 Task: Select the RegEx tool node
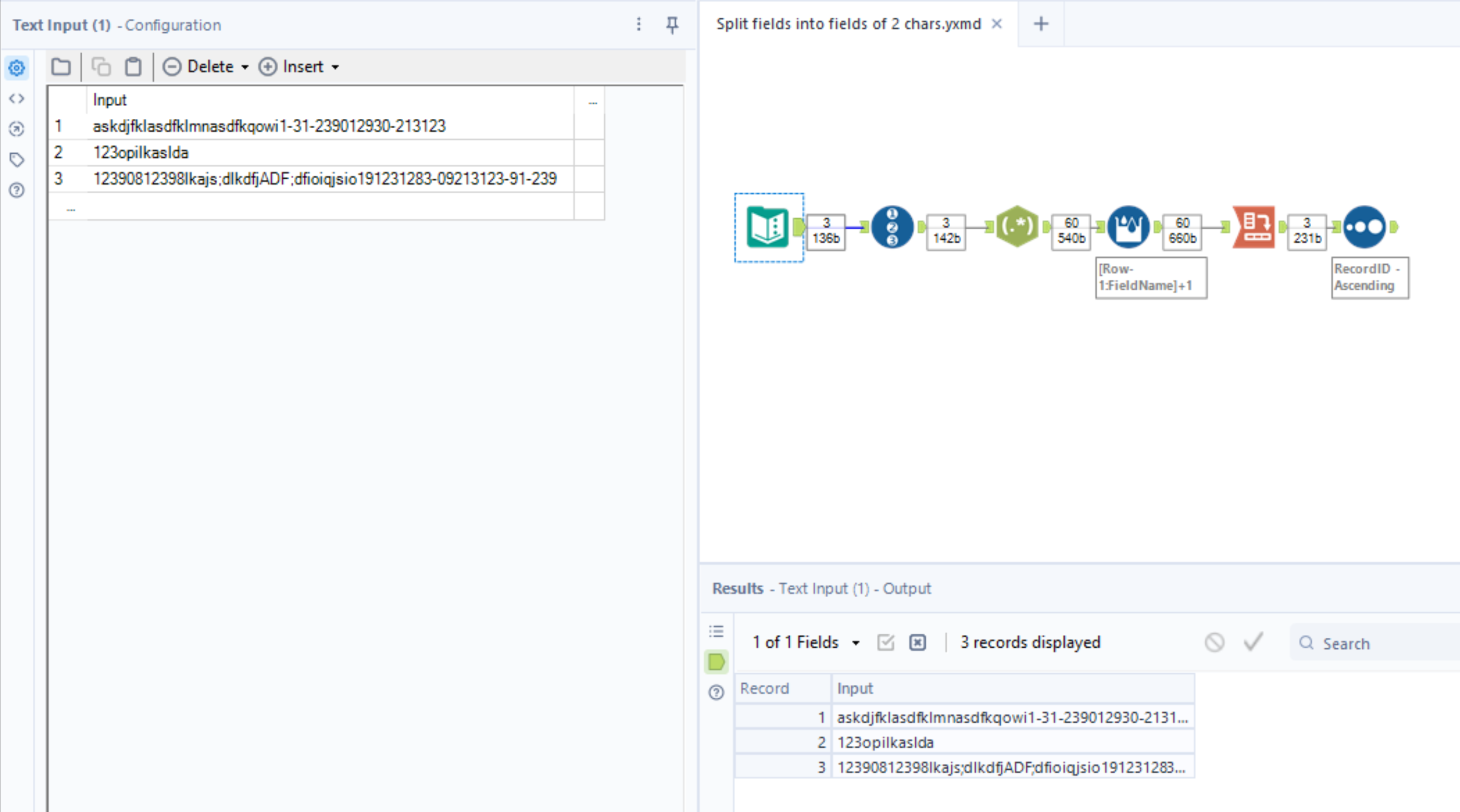point(1017,226)
